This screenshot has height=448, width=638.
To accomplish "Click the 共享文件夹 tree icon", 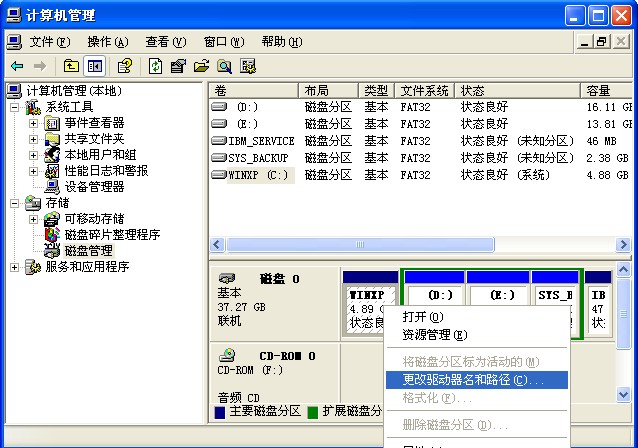I will coord(52,139).
